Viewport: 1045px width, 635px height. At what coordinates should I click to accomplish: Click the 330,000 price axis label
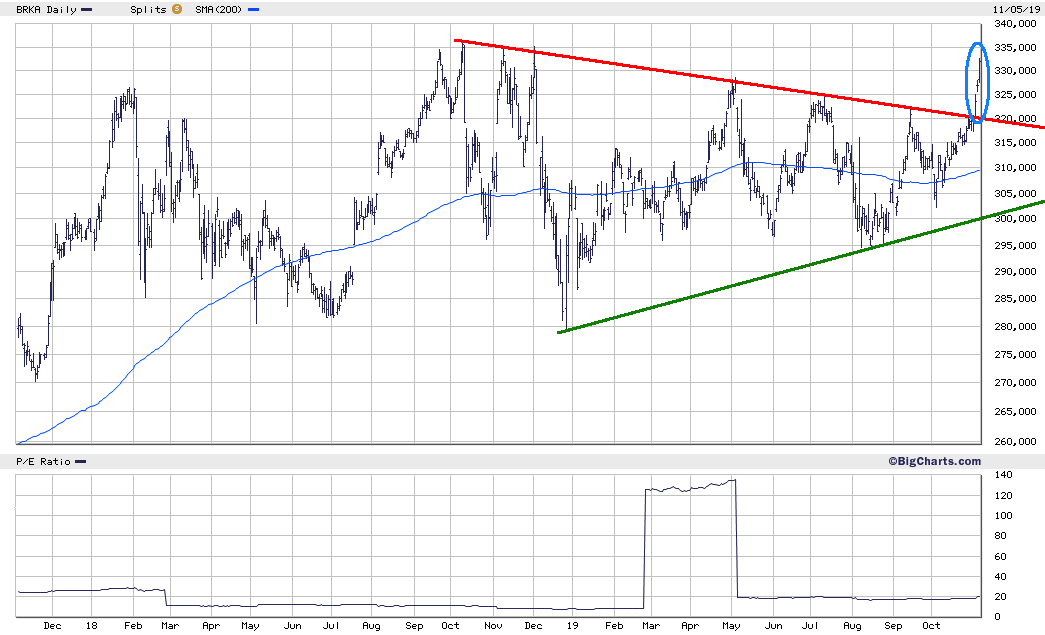[1016, 71]
